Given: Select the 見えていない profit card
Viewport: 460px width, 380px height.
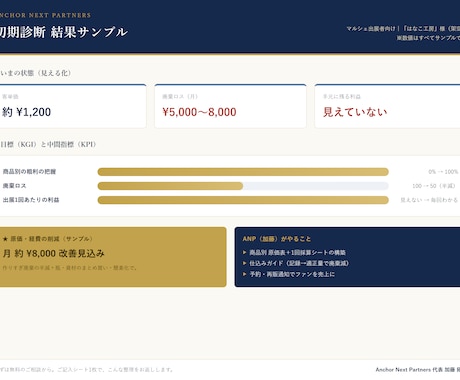Looking at the screenshot, I should click(x=387, y=106).
